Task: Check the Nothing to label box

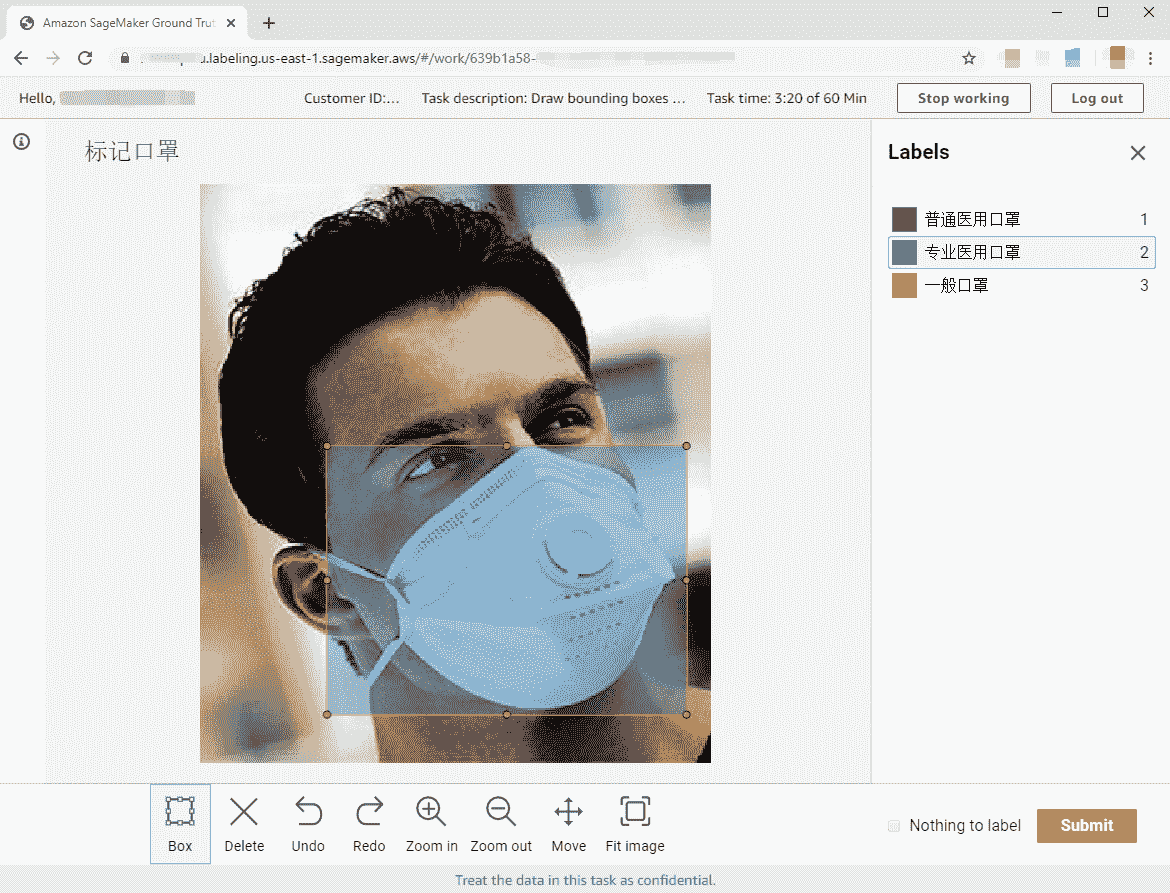Action: click(894, 826)
